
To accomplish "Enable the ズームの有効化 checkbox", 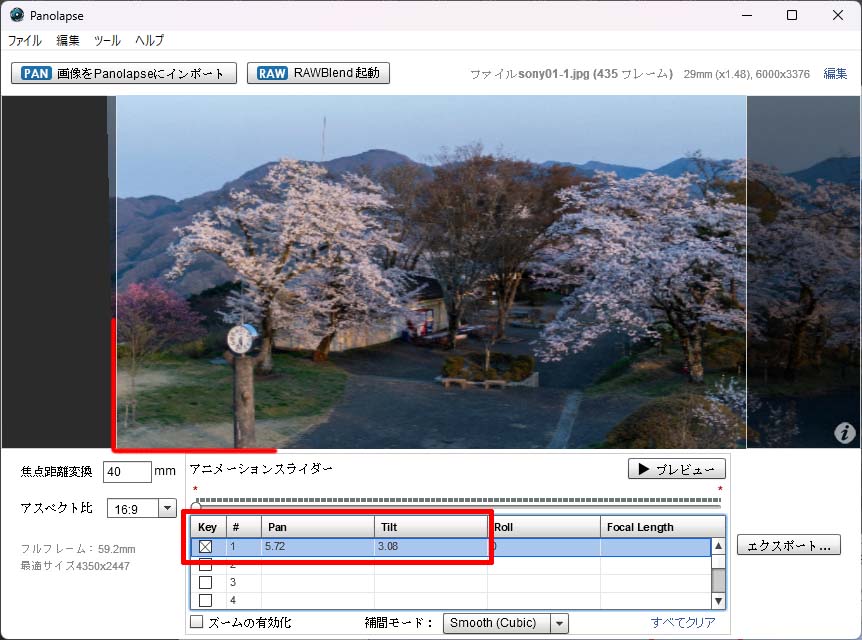I will point(197,623).
